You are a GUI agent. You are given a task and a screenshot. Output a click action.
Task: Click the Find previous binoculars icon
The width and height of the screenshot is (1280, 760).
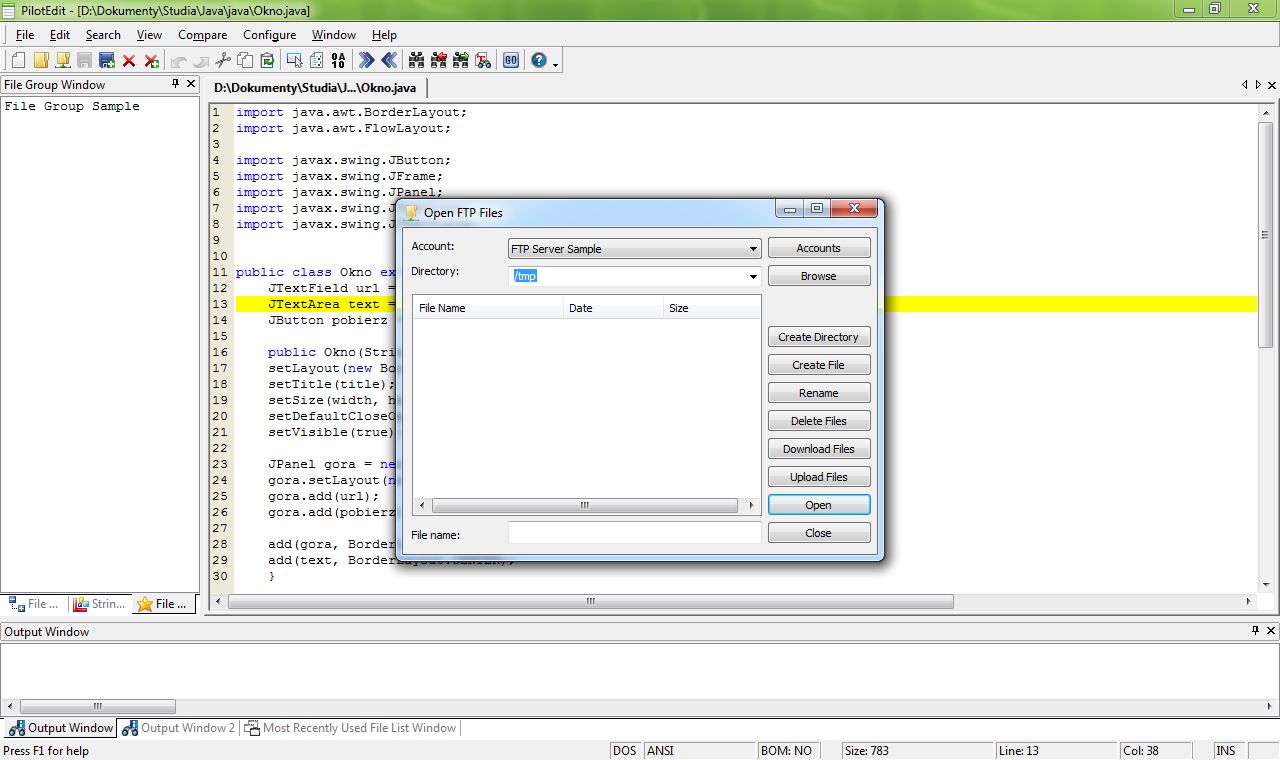click(x=439, y=61)
